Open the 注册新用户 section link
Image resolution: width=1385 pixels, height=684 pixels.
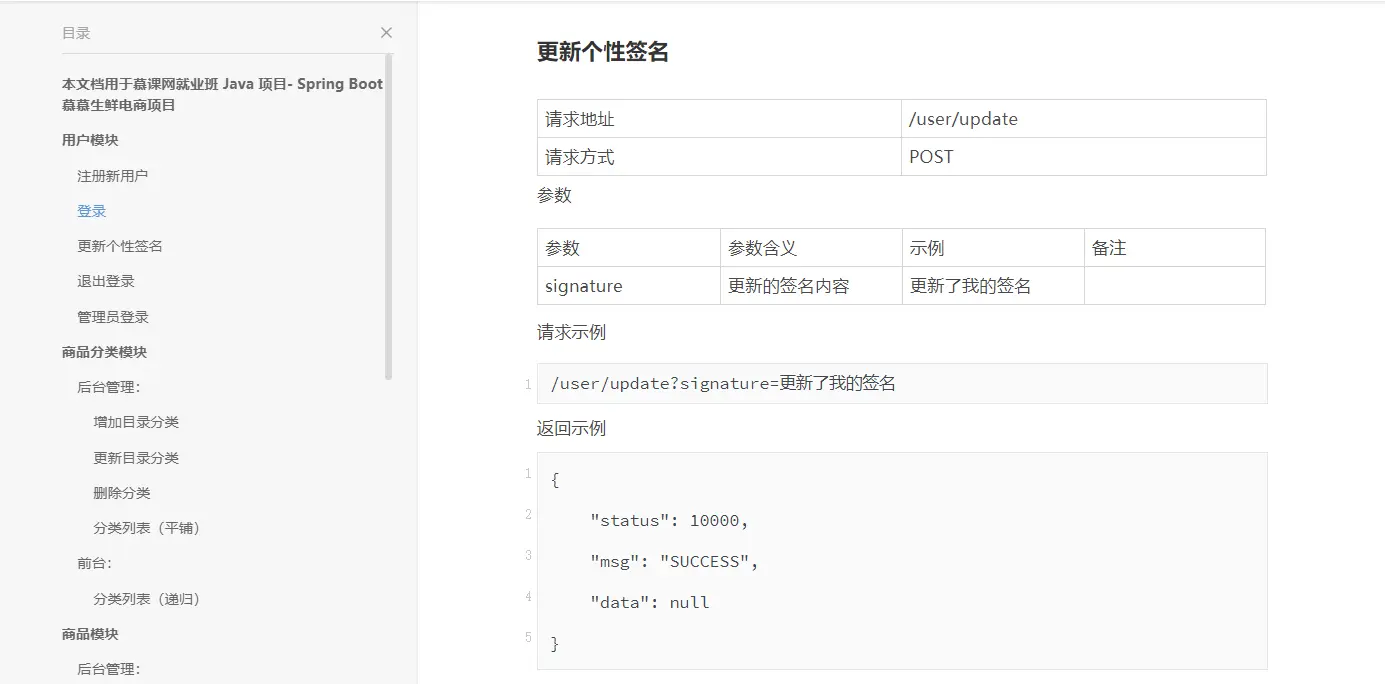[112, 176]
